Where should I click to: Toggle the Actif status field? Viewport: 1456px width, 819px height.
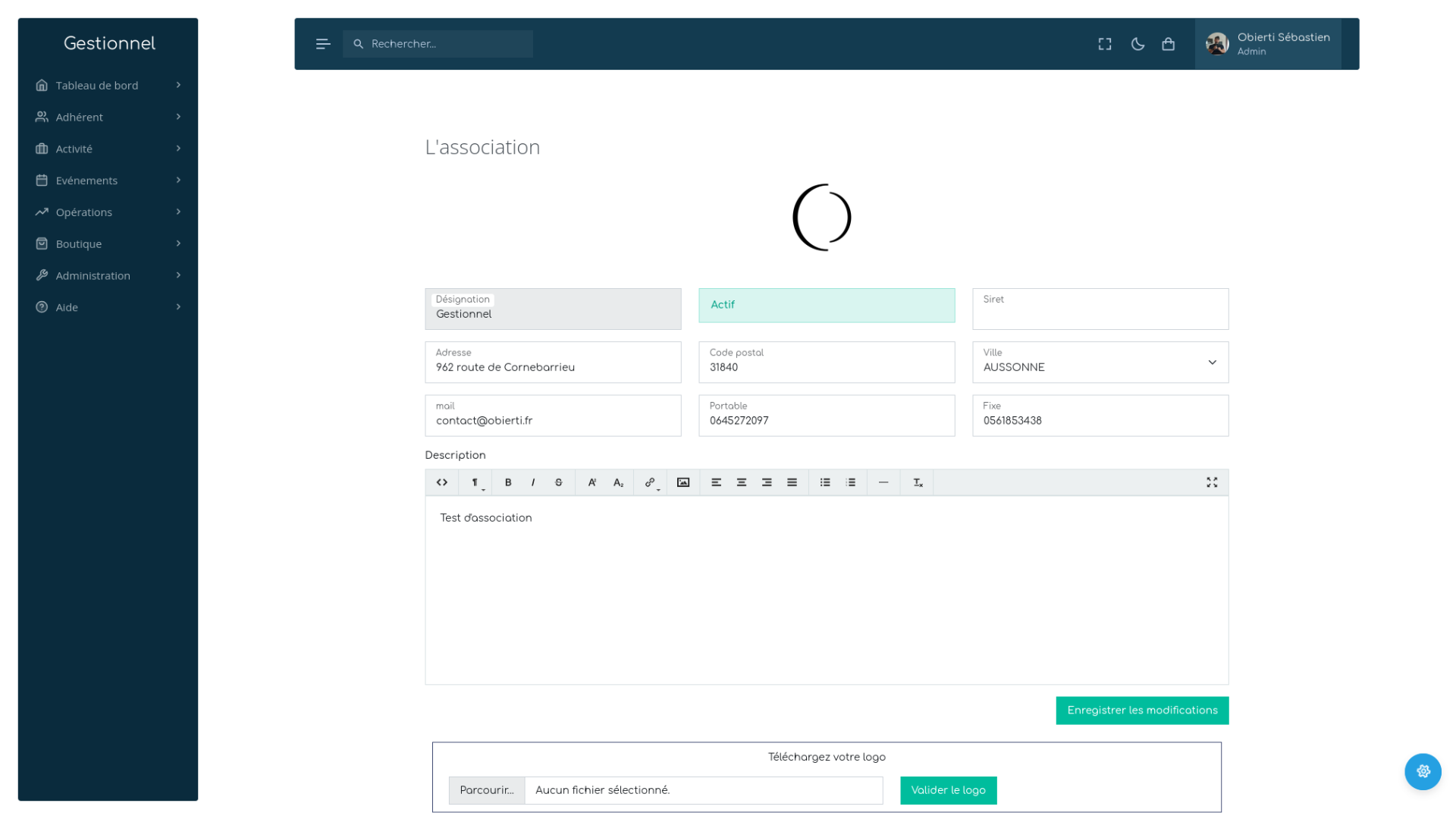[827, 305]
